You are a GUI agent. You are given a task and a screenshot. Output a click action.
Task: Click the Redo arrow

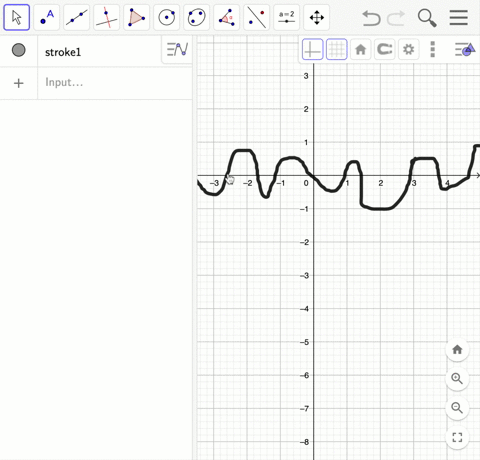tap(396, 18)
